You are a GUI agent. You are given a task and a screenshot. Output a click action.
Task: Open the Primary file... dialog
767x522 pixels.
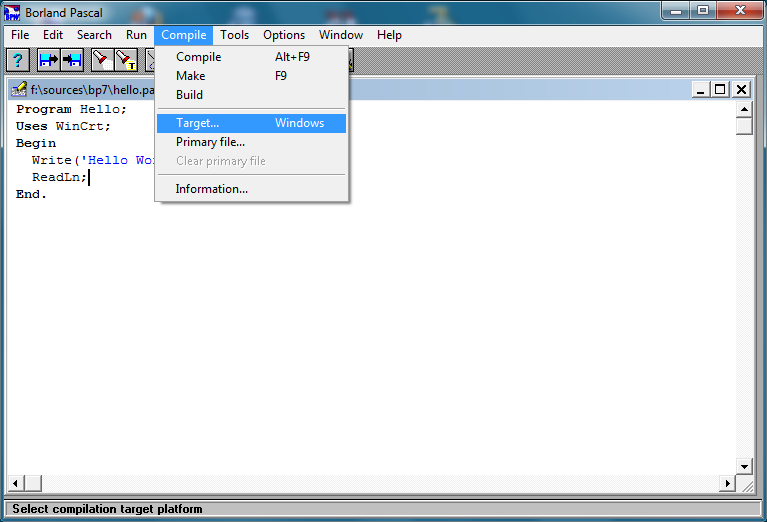coord(210,142)
